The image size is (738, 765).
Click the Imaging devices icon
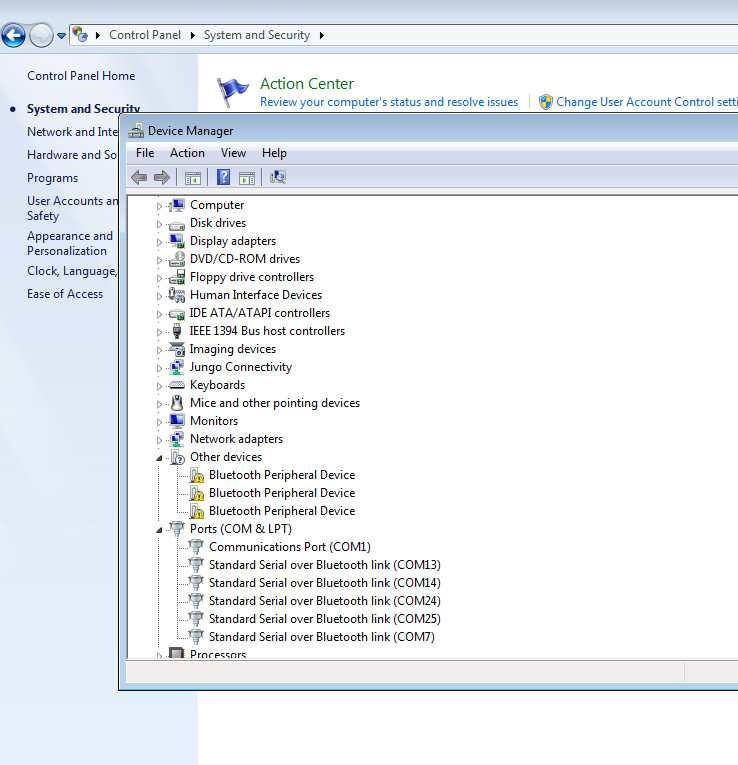pos(177,349)
